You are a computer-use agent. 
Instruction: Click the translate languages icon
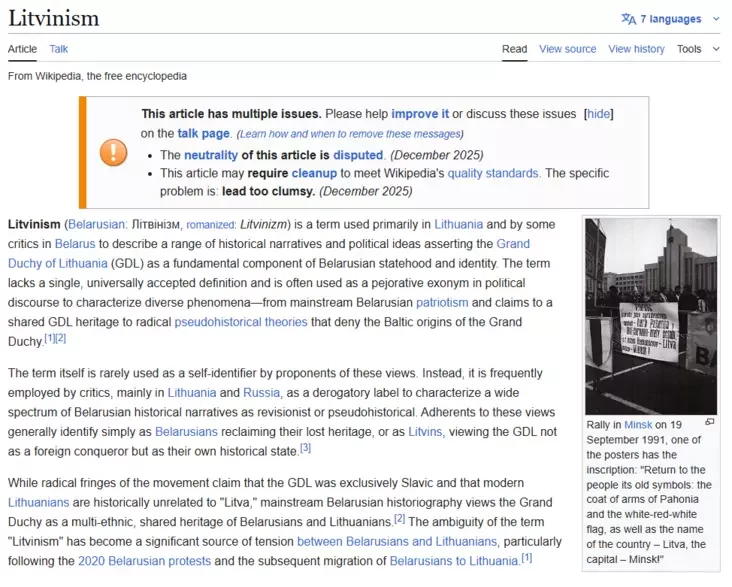click(628, 19)
